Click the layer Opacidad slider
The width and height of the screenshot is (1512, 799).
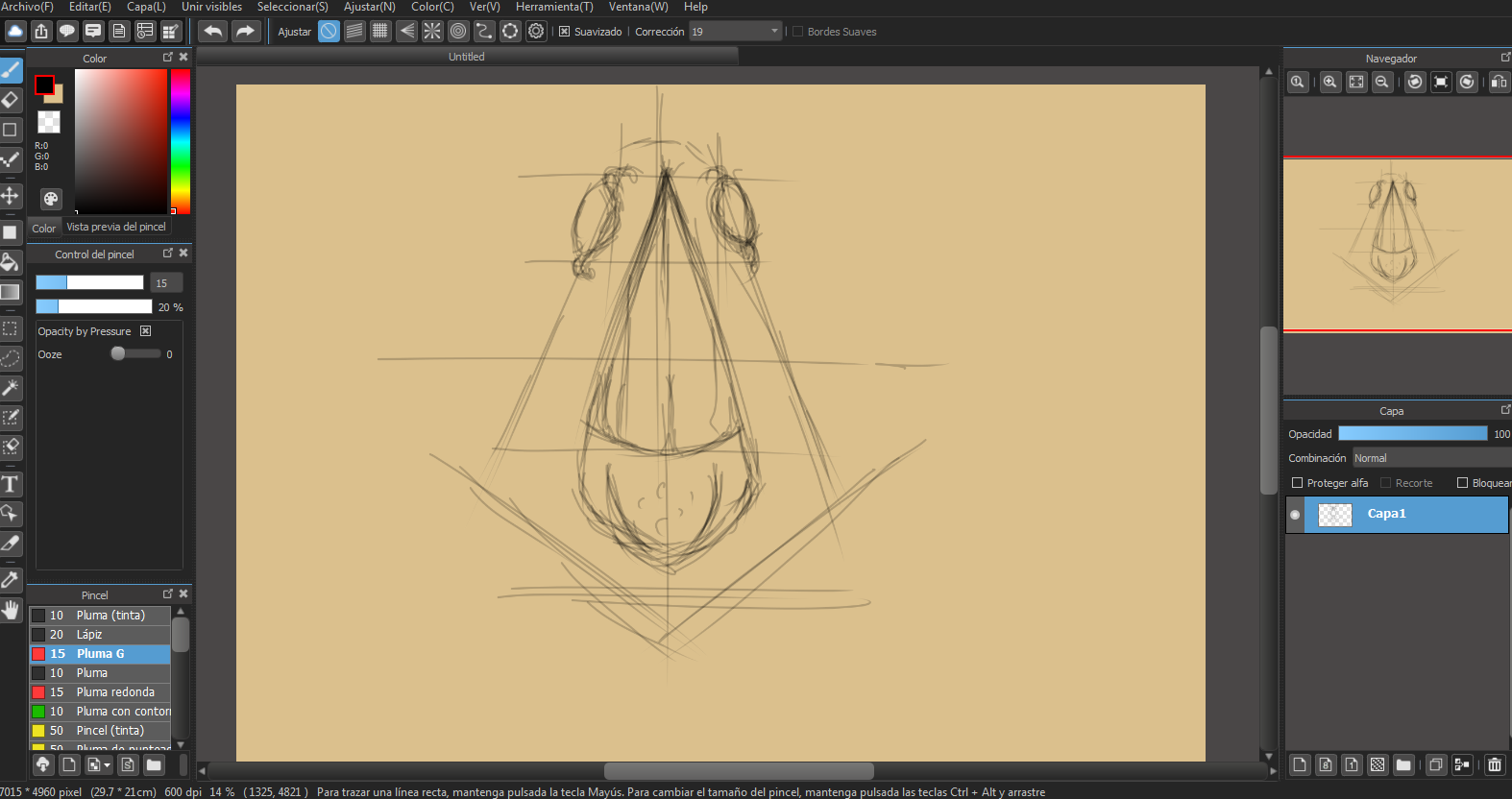(x=1412, y=434)
